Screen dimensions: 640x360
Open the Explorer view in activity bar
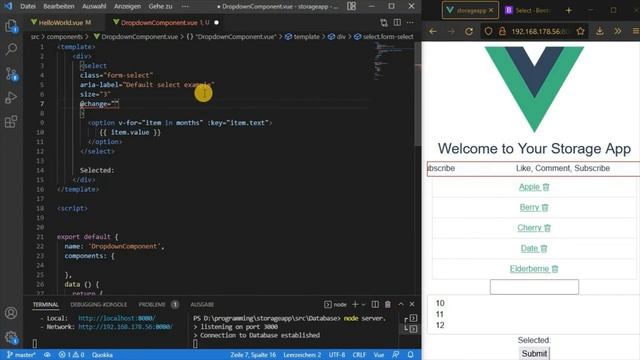tap(11, 27)
